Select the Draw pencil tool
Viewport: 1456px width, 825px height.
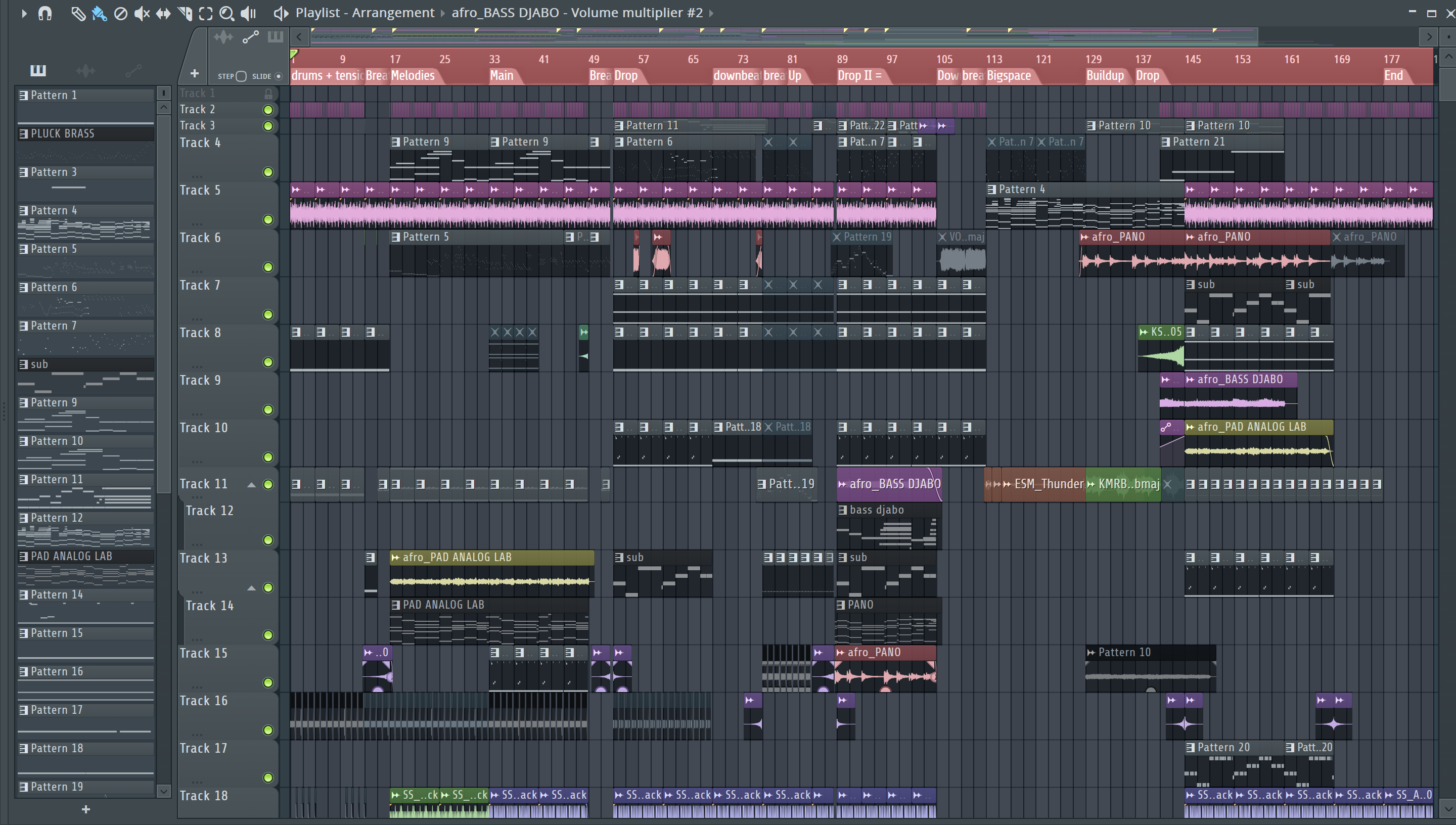point(78,13)
